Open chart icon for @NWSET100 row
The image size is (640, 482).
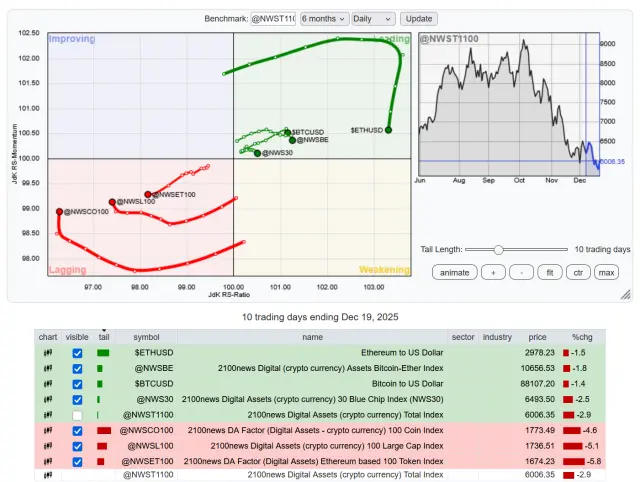coord(48,462)
